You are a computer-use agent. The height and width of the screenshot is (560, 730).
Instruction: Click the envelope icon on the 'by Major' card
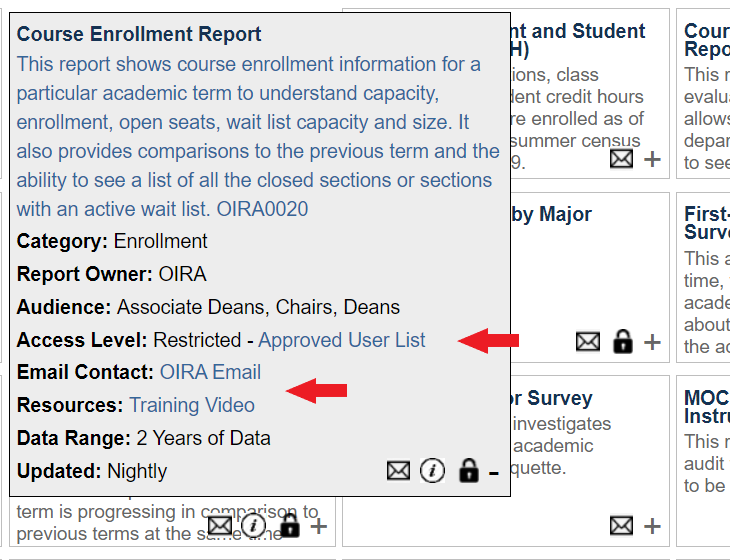tap(588, 342)
